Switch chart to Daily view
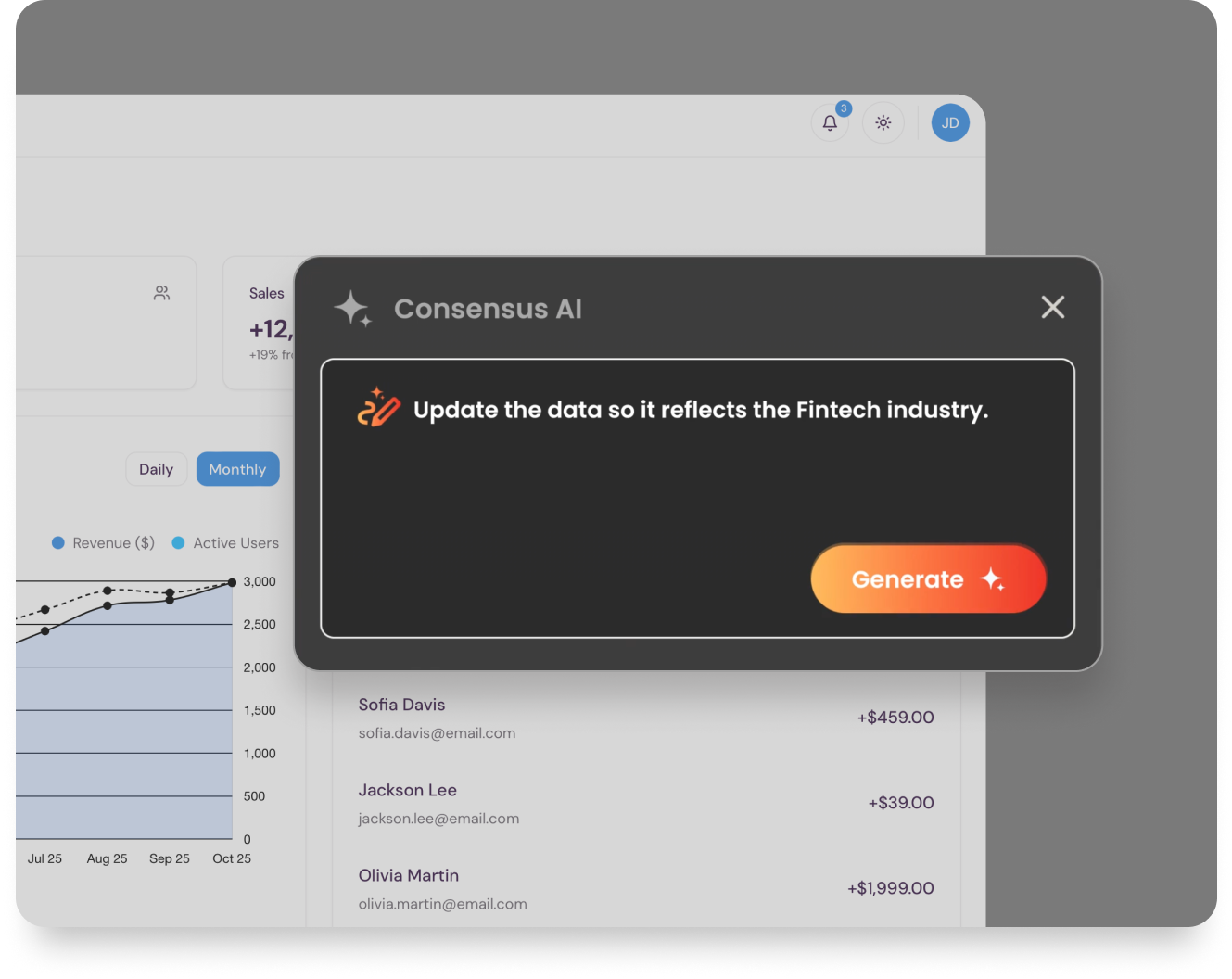1232x979 pixels. pyautogui.click(x=156, y=469)
